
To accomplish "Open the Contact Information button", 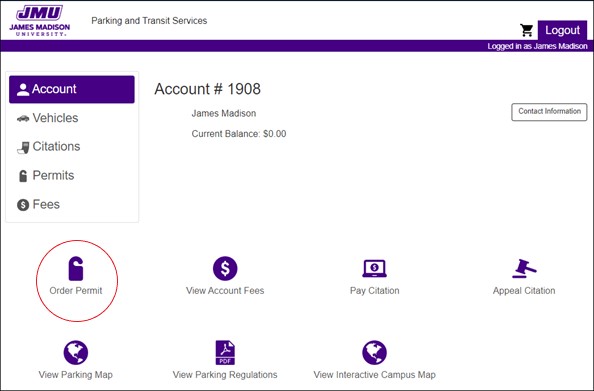I will [x=549, y=112].
